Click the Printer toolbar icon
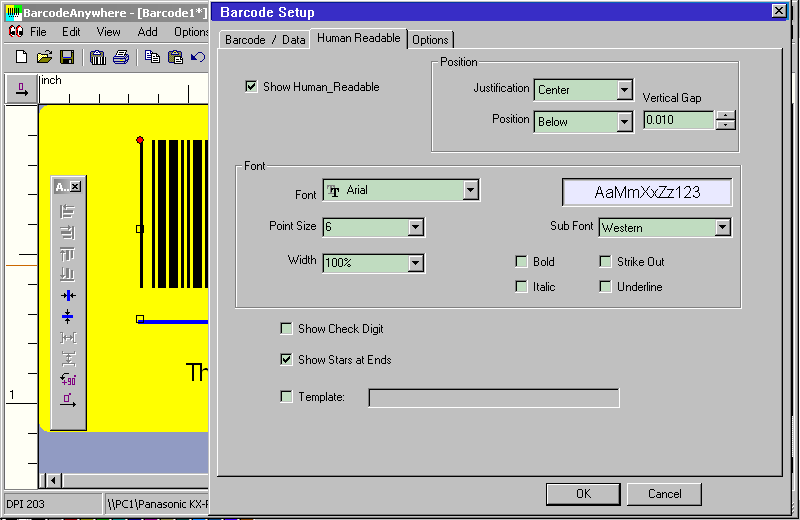The height and width of the screenshot is (520, 800). point(121,57)
